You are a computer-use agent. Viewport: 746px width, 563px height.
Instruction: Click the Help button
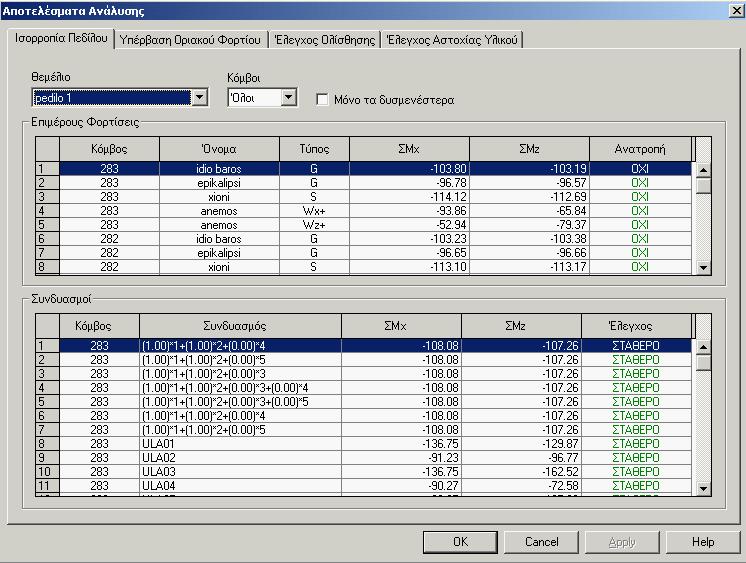[x=703, y=542]
